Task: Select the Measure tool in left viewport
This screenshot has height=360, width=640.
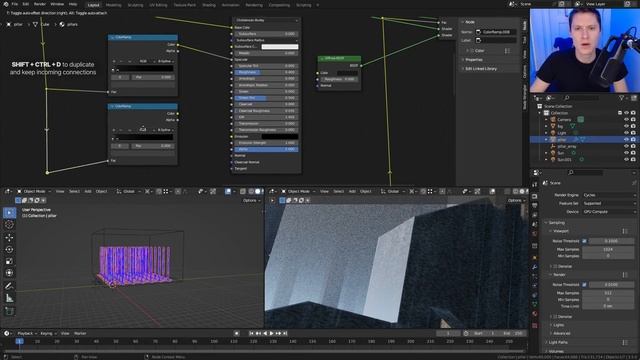Action: [x=9, y=298]
